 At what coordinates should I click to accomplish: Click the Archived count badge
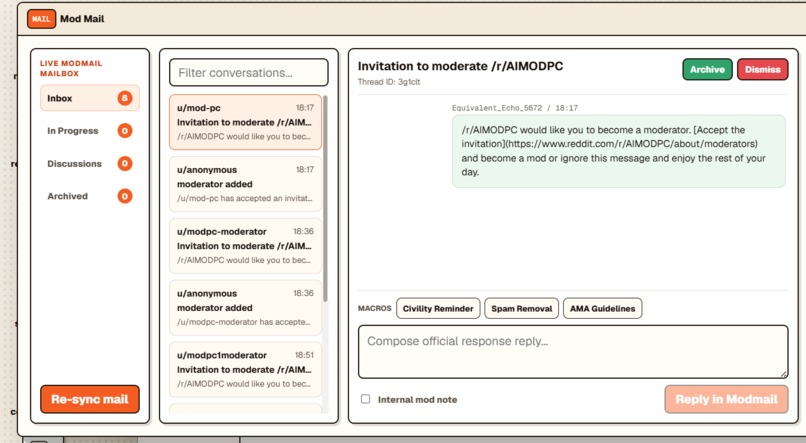124,196
